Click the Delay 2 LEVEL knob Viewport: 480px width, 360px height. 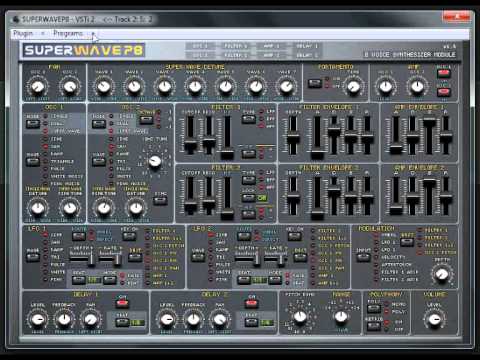(167, 319)
